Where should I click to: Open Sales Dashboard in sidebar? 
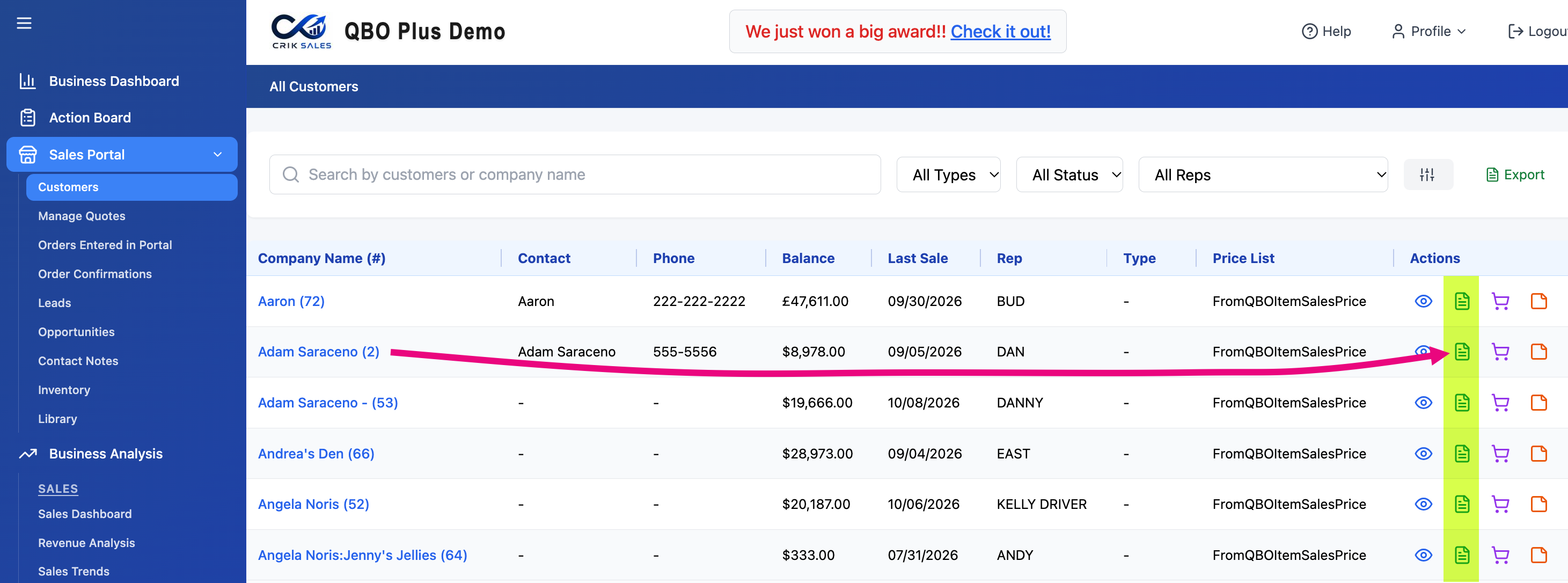coord(85,514)
